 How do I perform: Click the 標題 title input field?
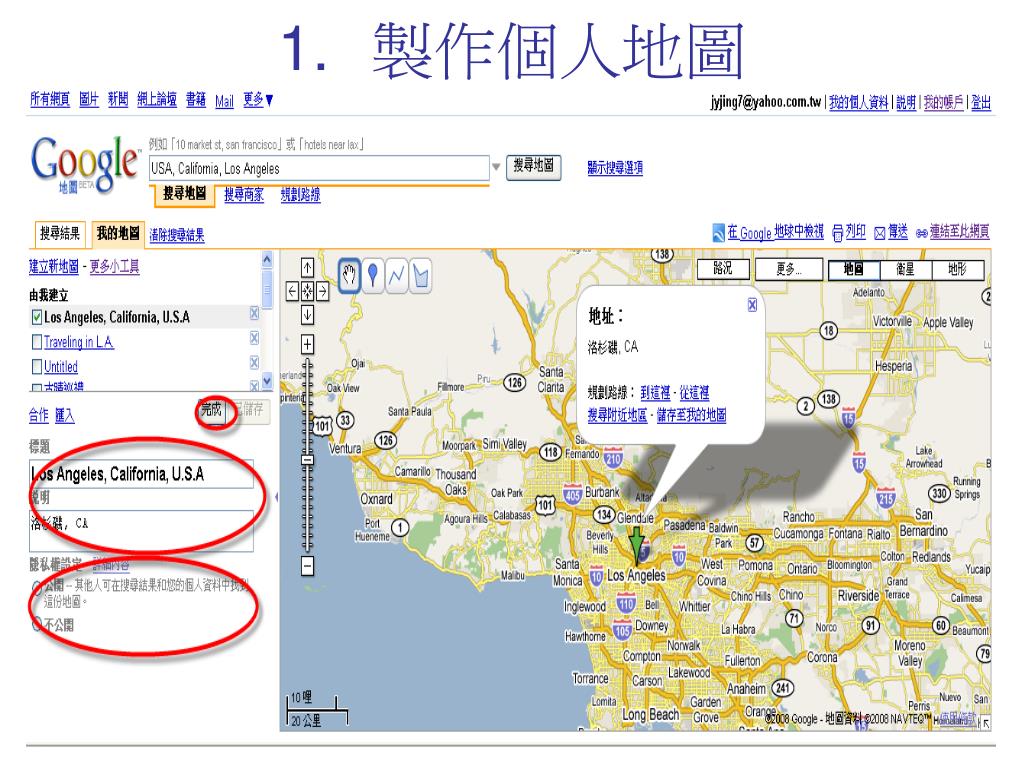141,473
